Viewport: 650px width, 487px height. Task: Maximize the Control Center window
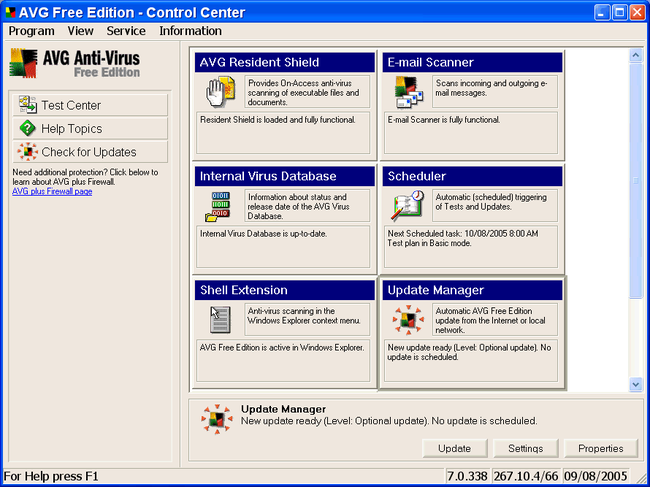coord(620,12)
